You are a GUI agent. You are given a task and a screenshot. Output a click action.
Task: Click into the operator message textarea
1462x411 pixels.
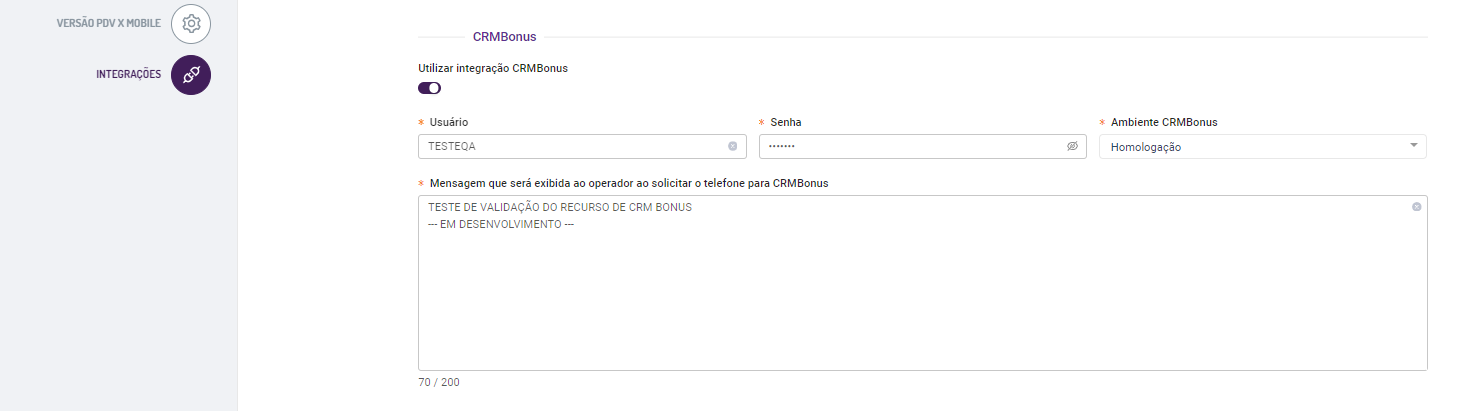click(x=920, y=300)
